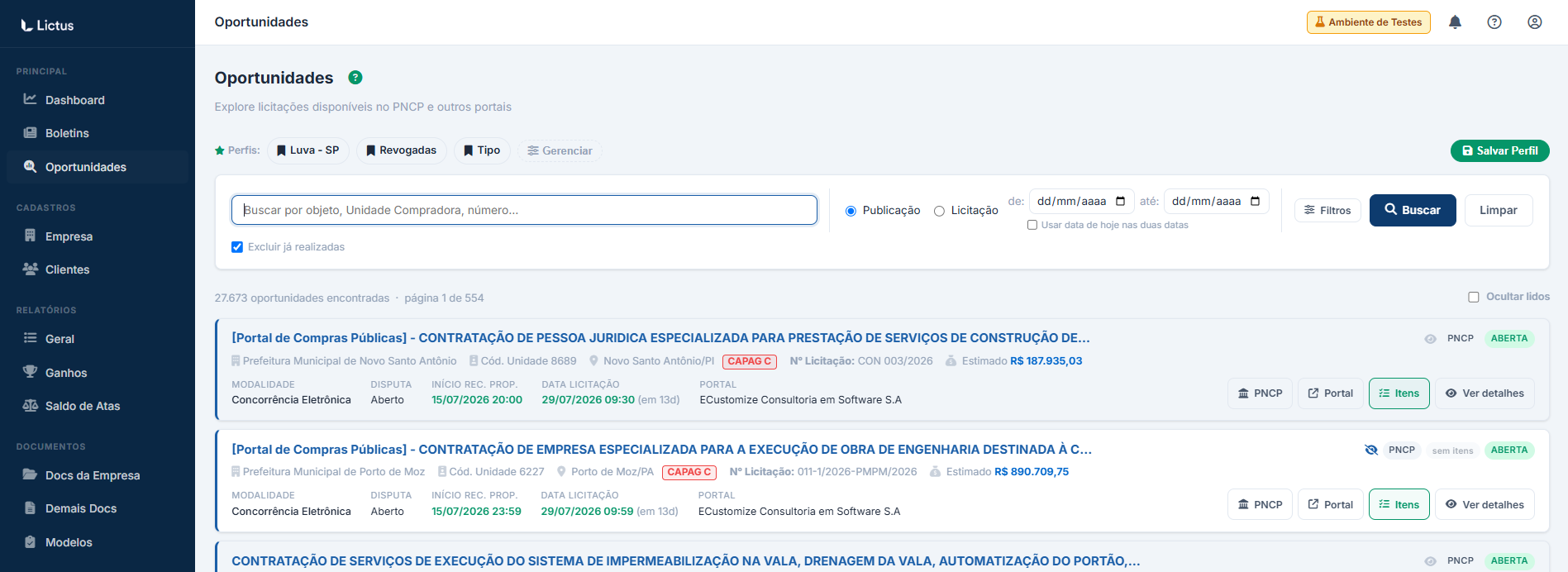Click Prefeitura Municipal de Porto de Moz text
The image size is (1568, 572).
click(334, 472)
